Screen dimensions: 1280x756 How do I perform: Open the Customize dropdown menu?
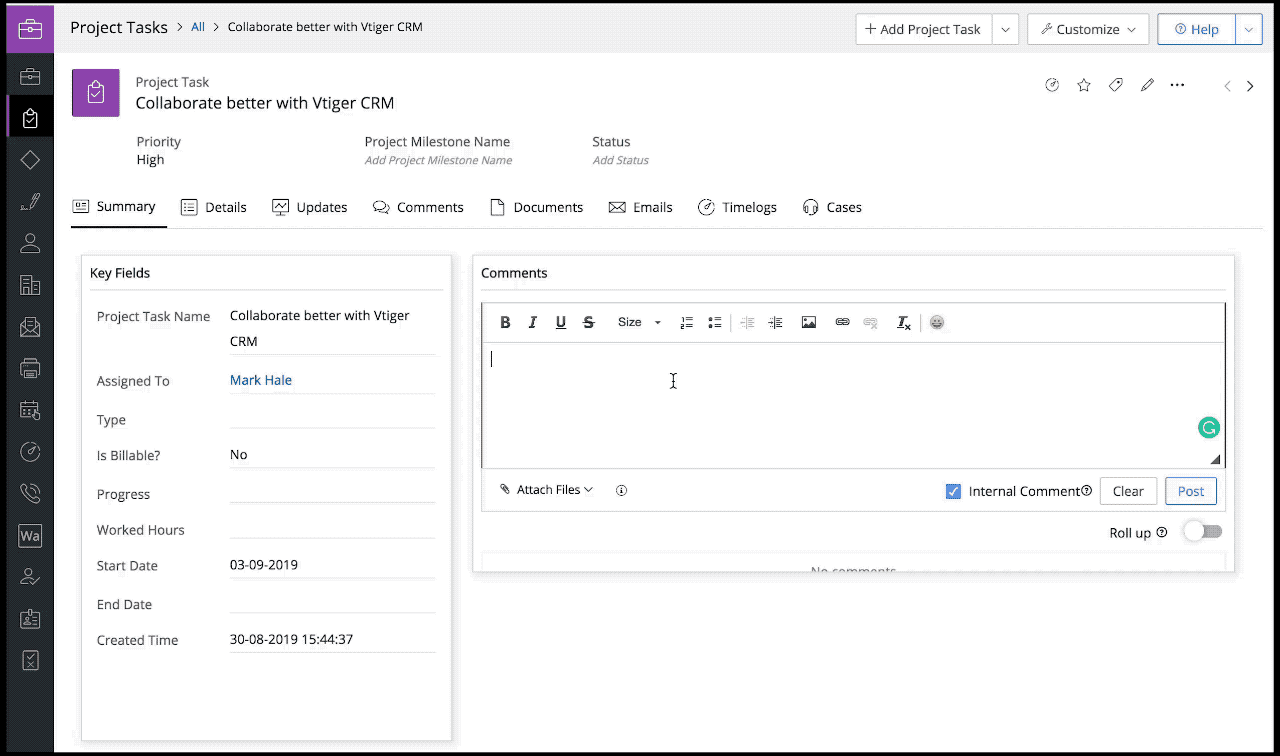1088,29
